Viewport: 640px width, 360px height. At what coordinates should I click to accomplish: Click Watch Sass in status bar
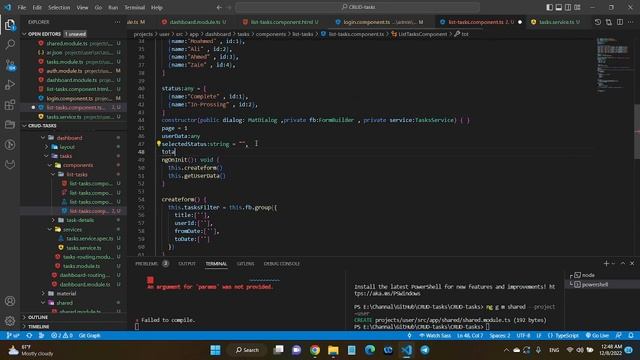435,336
